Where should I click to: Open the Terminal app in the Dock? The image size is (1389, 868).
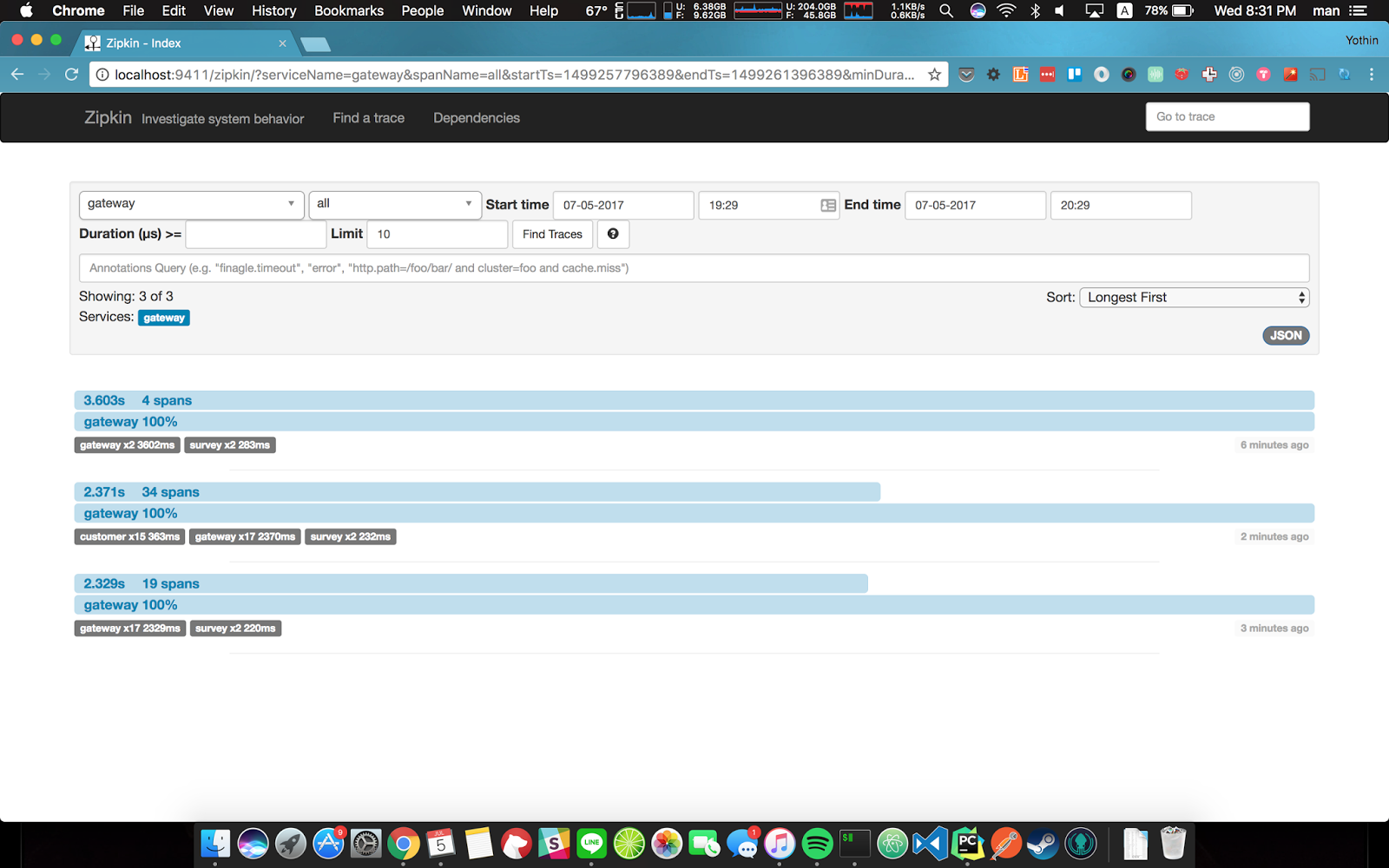[854, 843]
